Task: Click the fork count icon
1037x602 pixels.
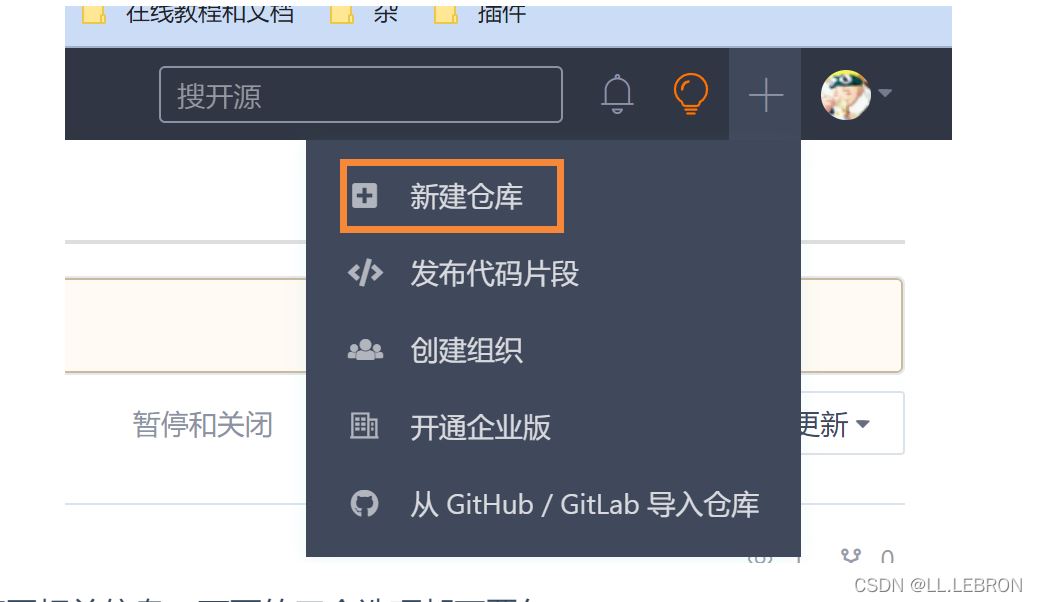Action: (851, 555)
